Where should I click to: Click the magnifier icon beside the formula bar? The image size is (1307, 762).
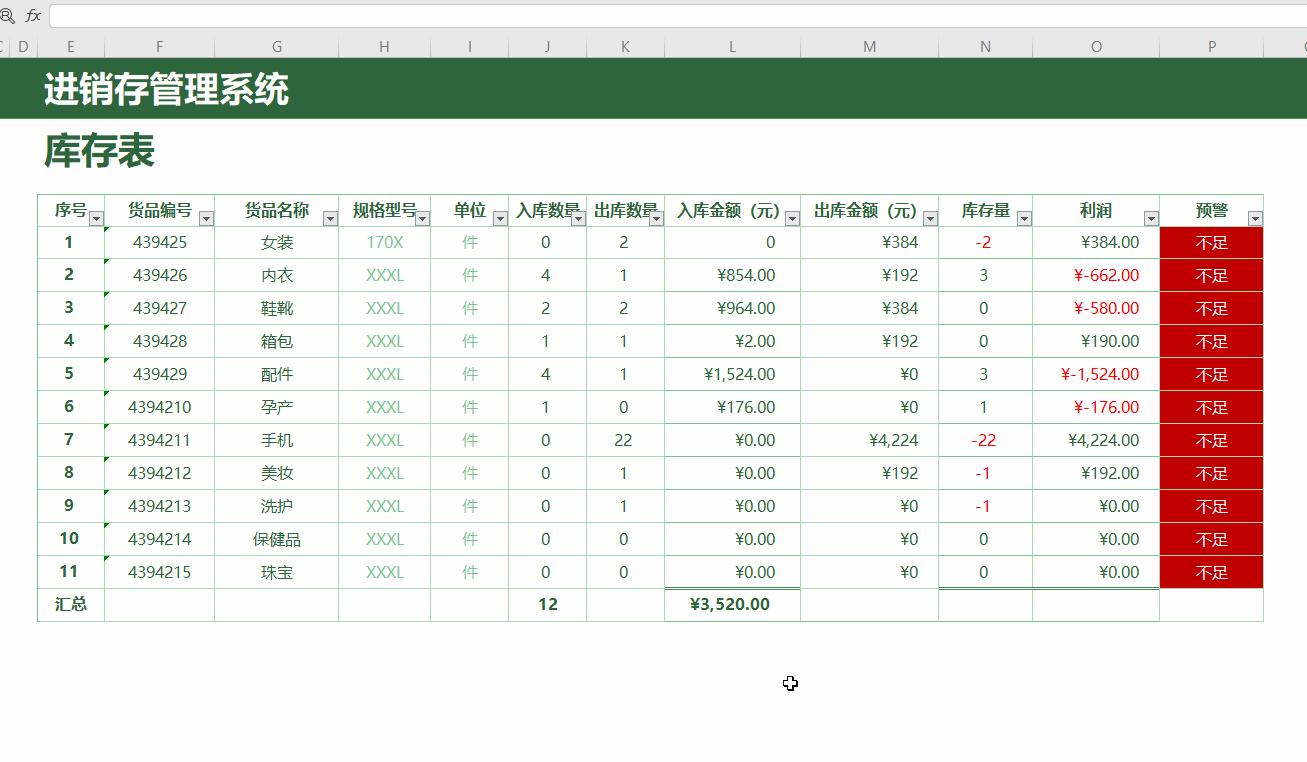pyautogui.click(x=10, y=16)
